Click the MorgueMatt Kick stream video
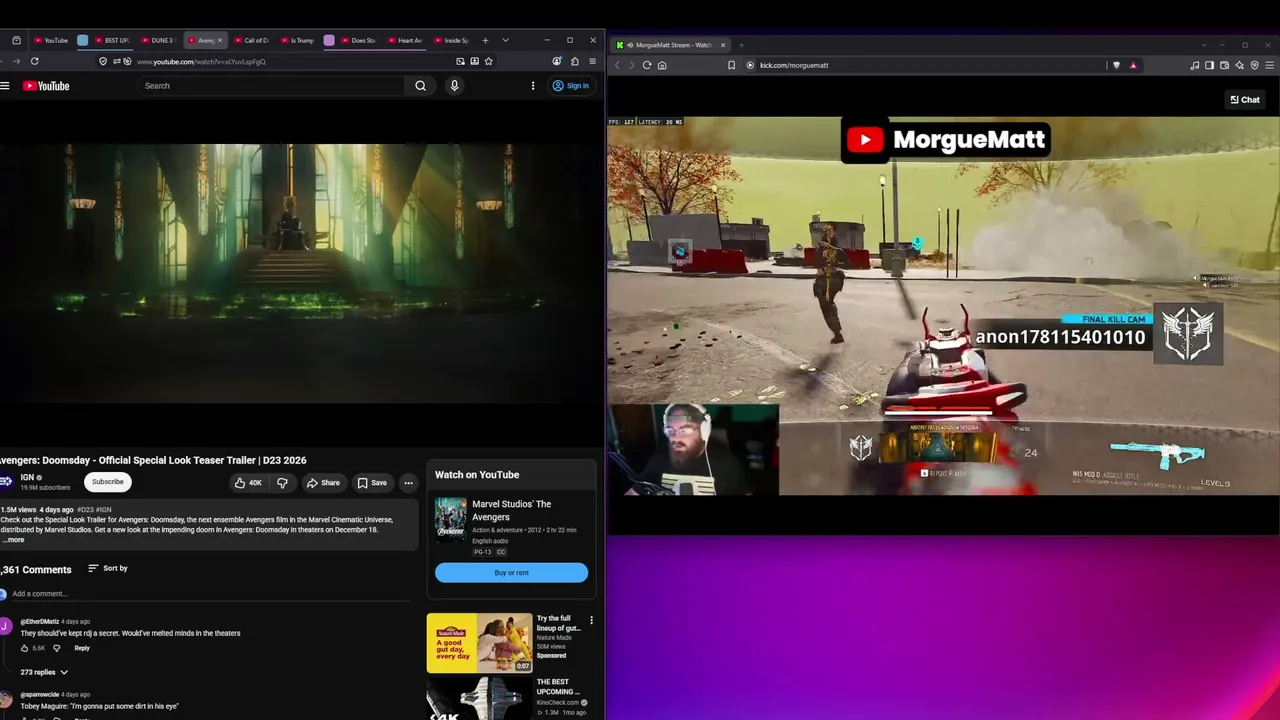 (943, 306)
